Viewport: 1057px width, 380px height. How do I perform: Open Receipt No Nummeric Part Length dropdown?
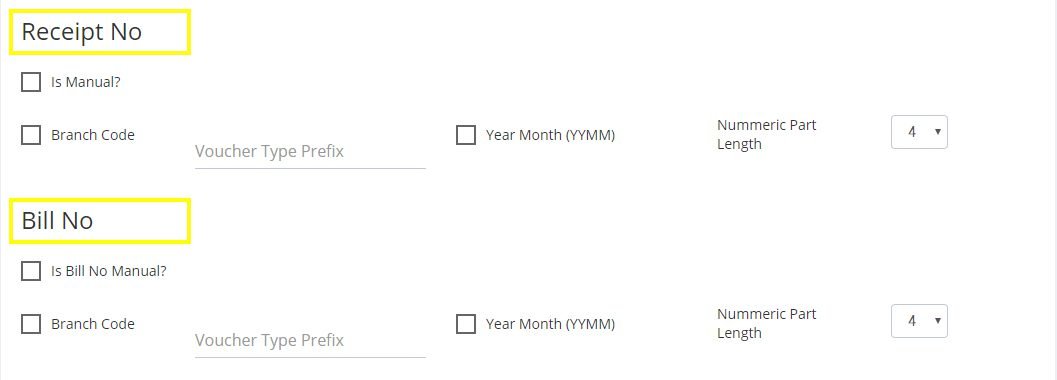pyautogui.click(x=919, y=132)
